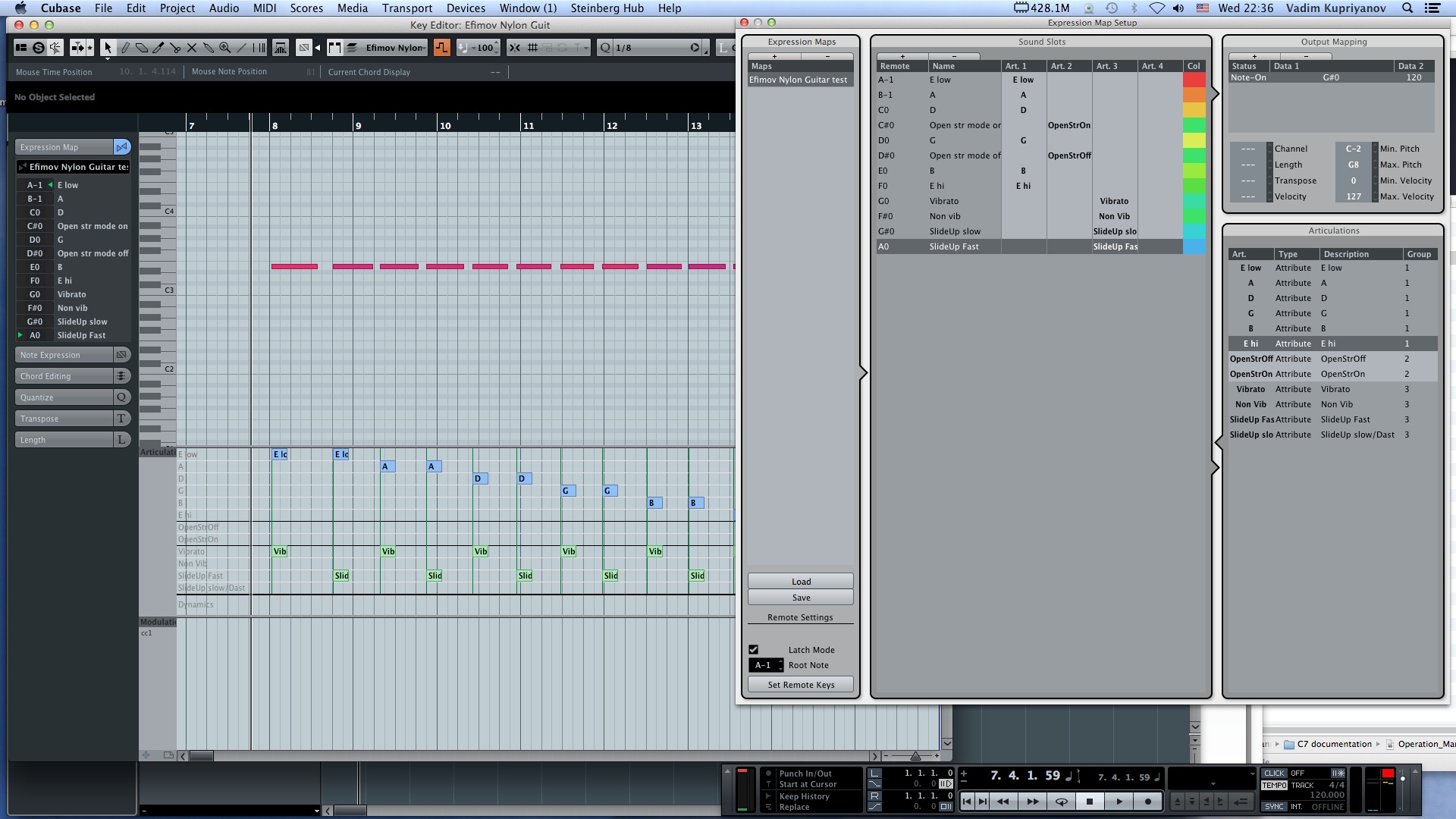Open the Devices menu

click(466, 8)
